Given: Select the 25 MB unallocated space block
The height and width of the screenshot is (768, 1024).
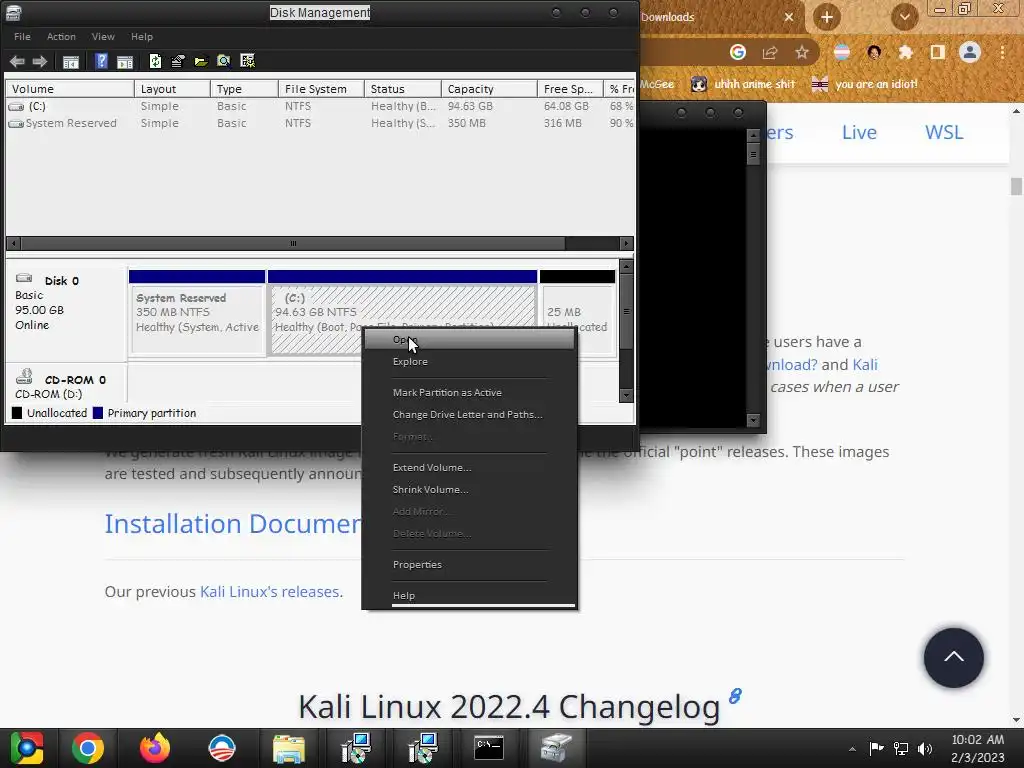Looking at the screenshot, I should pos(577,313).
